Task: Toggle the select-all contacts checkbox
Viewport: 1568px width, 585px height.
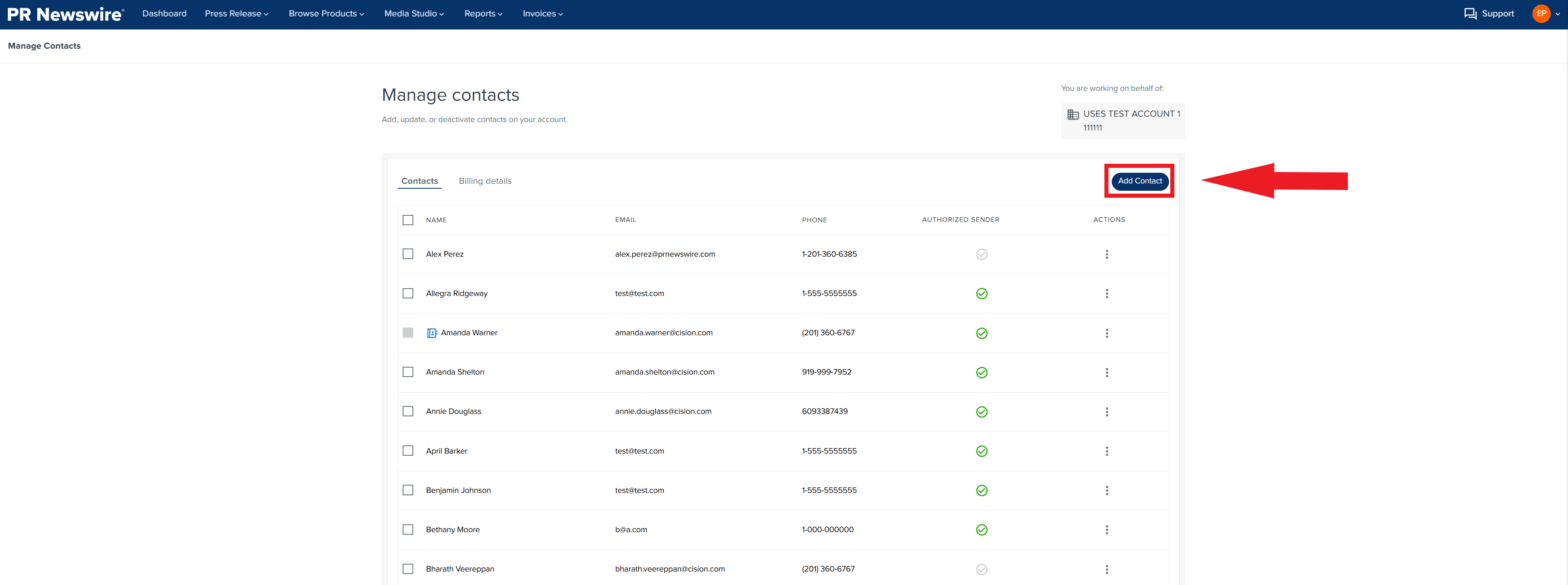Action: tap(408, 220)
